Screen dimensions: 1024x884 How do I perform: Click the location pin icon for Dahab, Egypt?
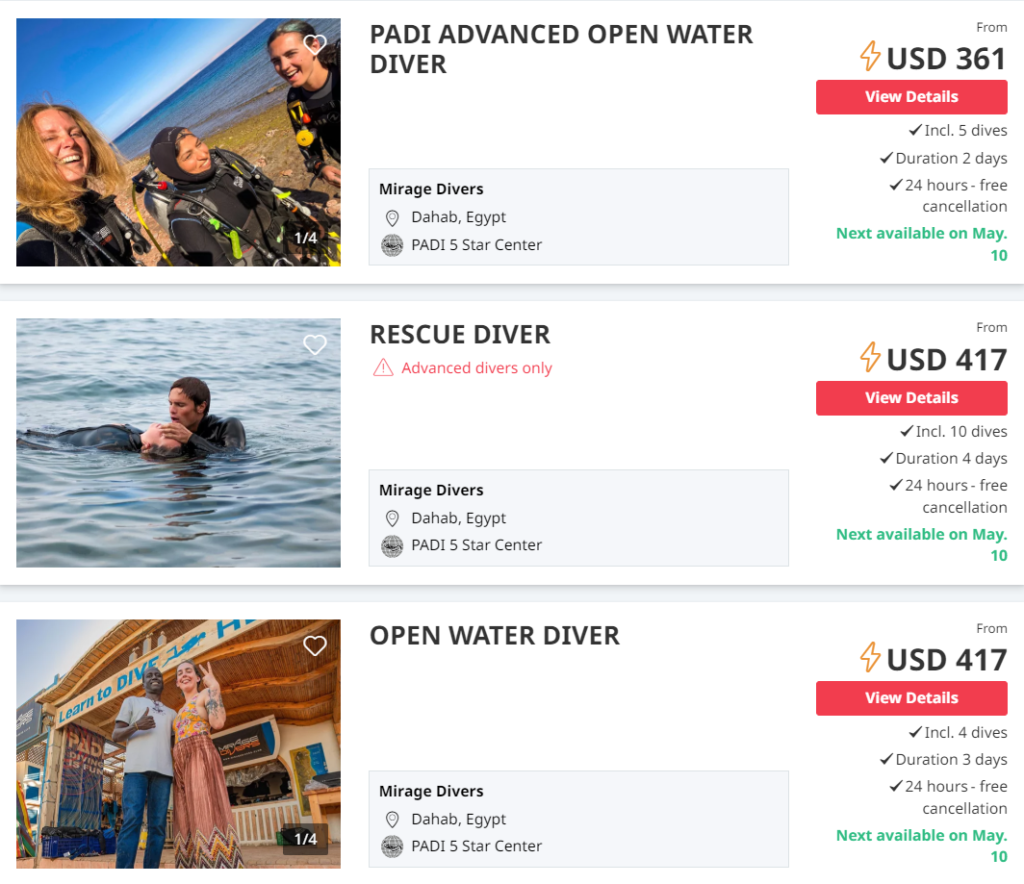click(392, 217)
